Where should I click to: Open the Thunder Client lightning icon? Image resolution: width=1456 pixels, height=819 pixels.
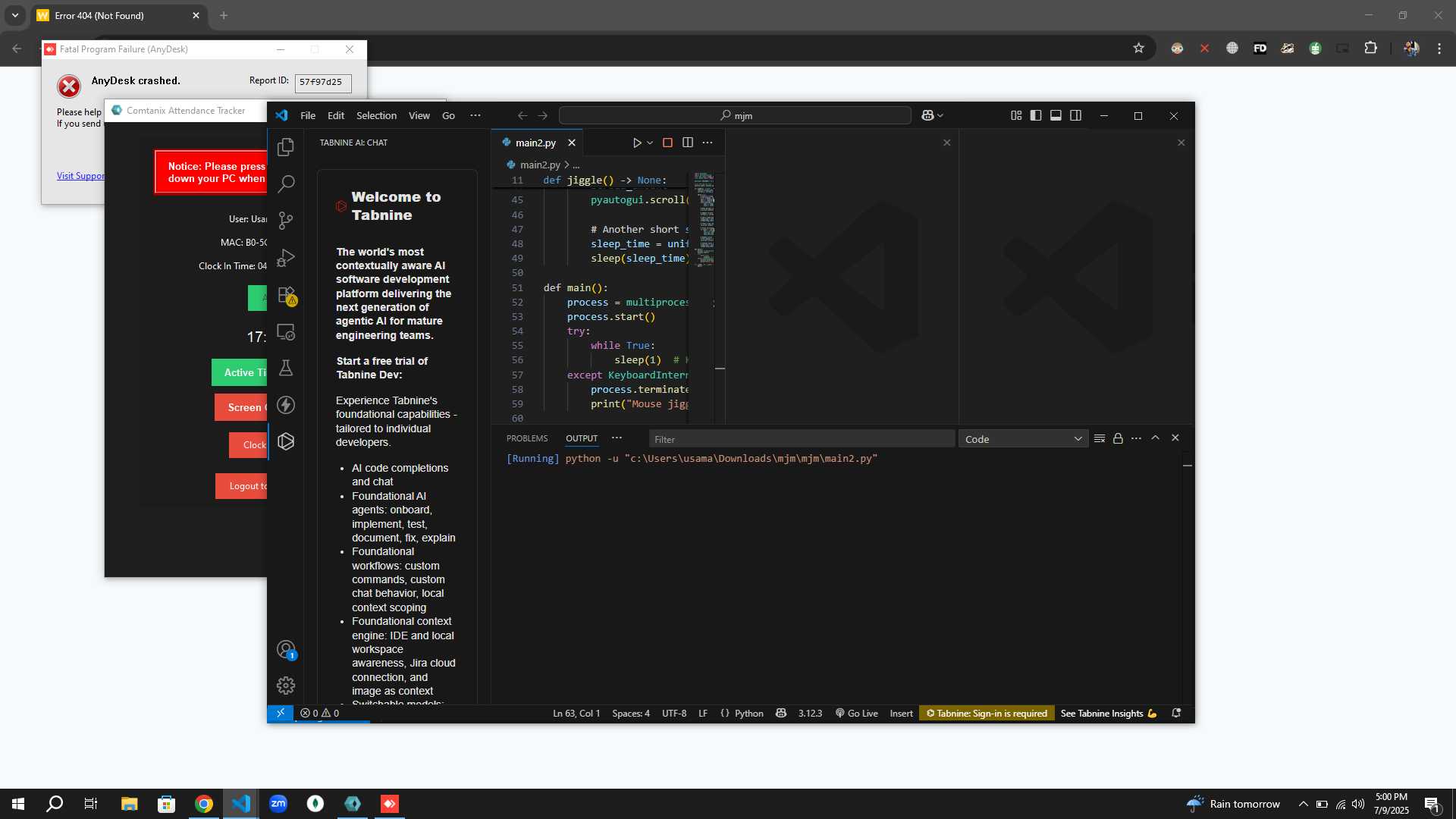pyautogui.click(x=286, y=405)
